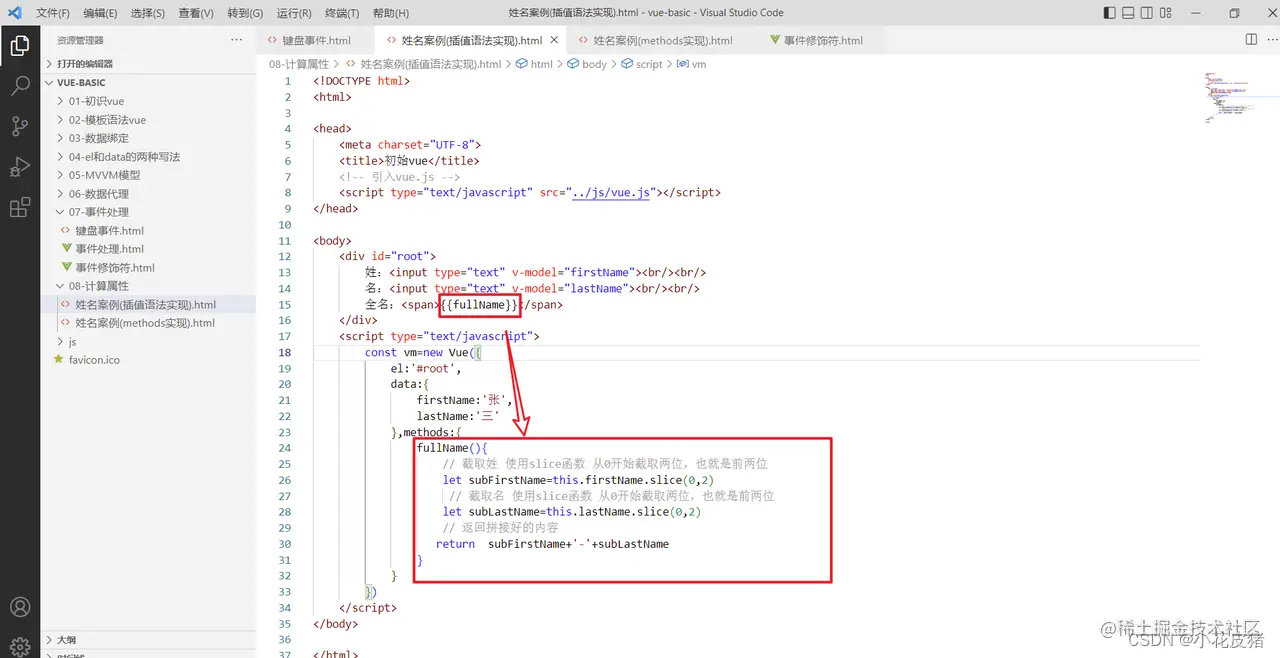The image size is (1280, 658).
Task: Collapse folder 07-事件处理
Action: 148,212
